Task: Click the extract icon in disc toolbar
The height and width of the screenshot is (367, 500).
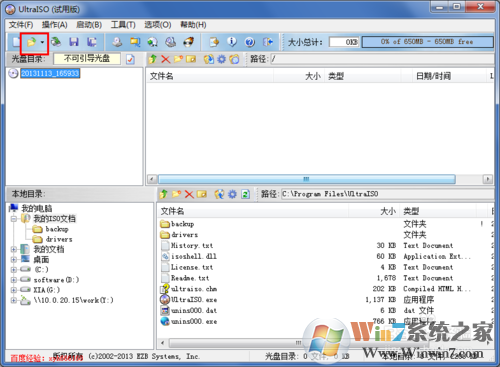Action: [209, 59]
